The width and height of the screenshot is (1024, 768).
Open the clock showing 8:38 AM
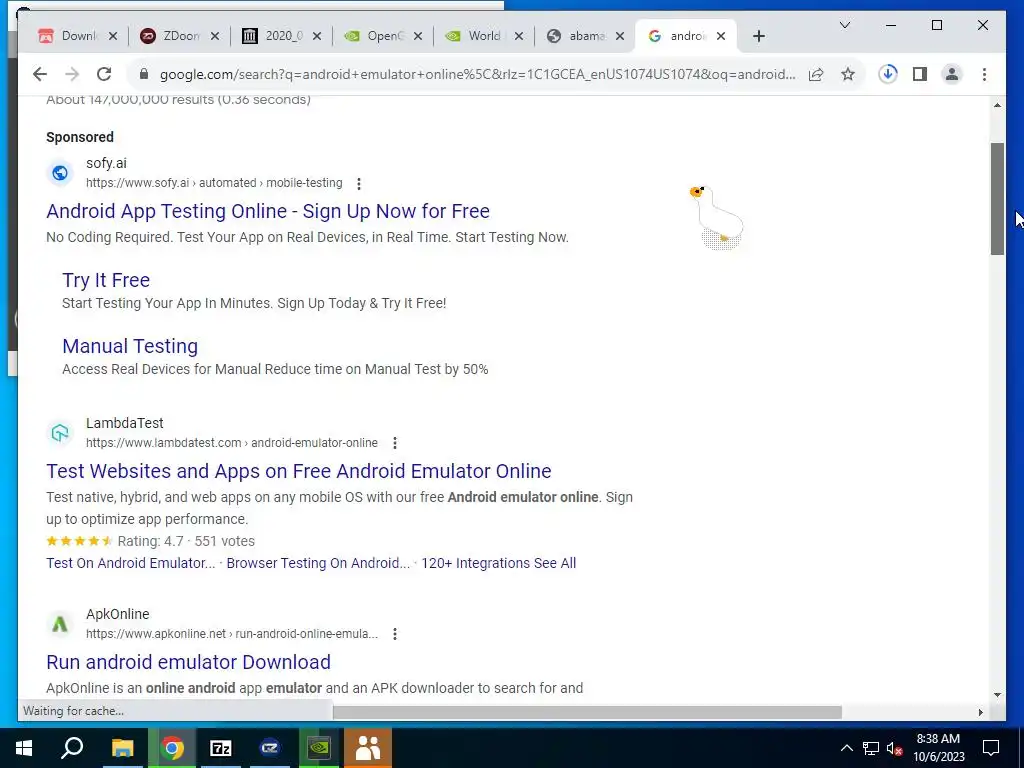(x=938, y=748)
